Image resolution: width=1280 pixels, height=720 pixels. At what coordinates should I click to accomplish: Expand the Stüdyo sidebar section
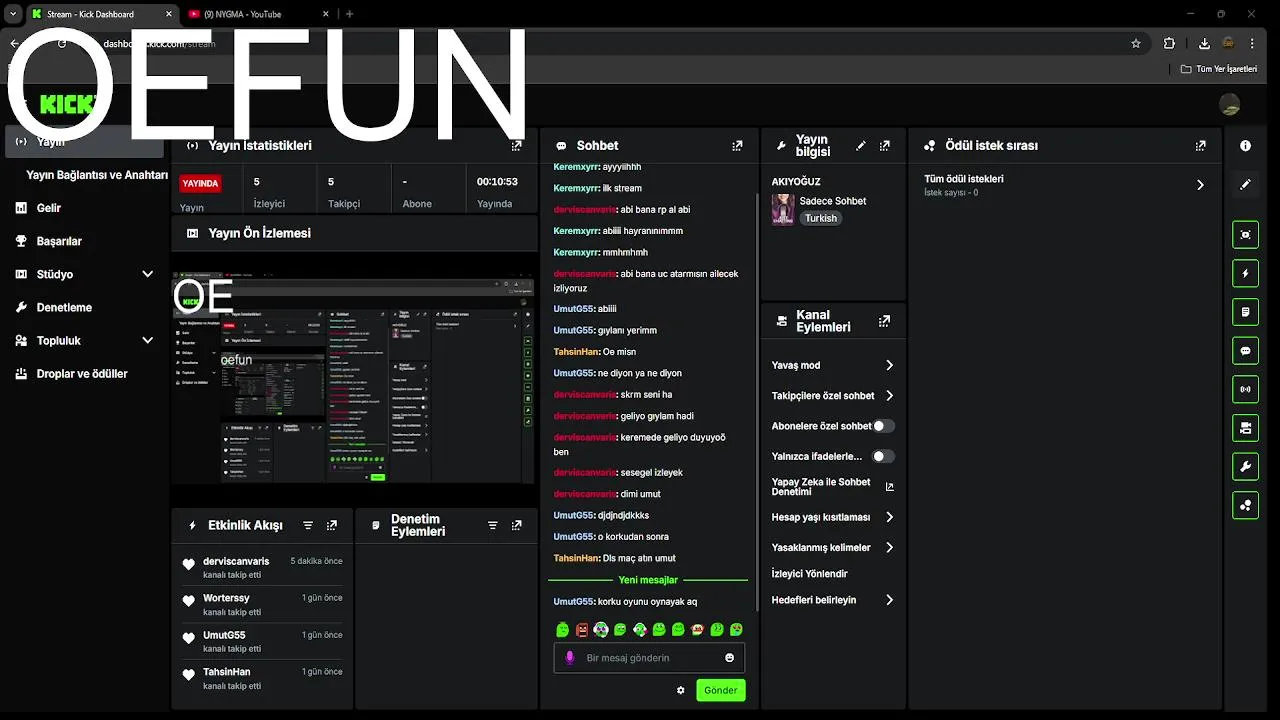coord(148,274)
